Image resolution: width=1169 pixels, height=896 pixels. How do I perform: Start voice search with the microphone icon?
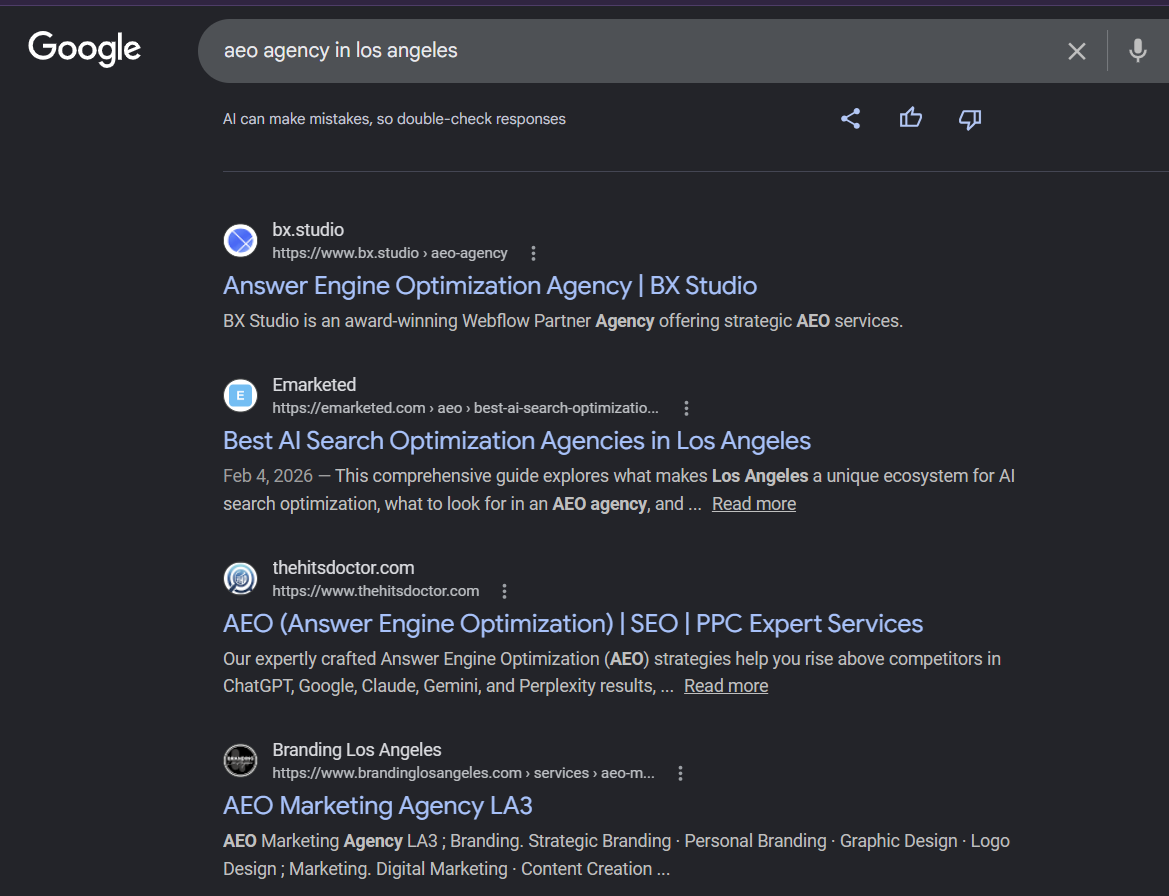(1138, 51)
